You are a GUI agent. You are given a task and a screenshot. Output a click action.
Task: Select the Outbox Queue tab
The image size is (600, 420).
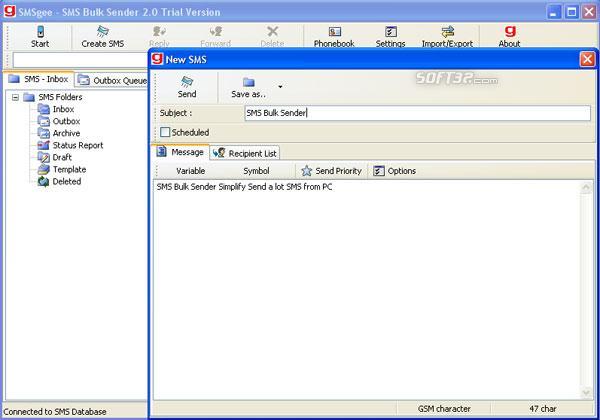(111, 81)
